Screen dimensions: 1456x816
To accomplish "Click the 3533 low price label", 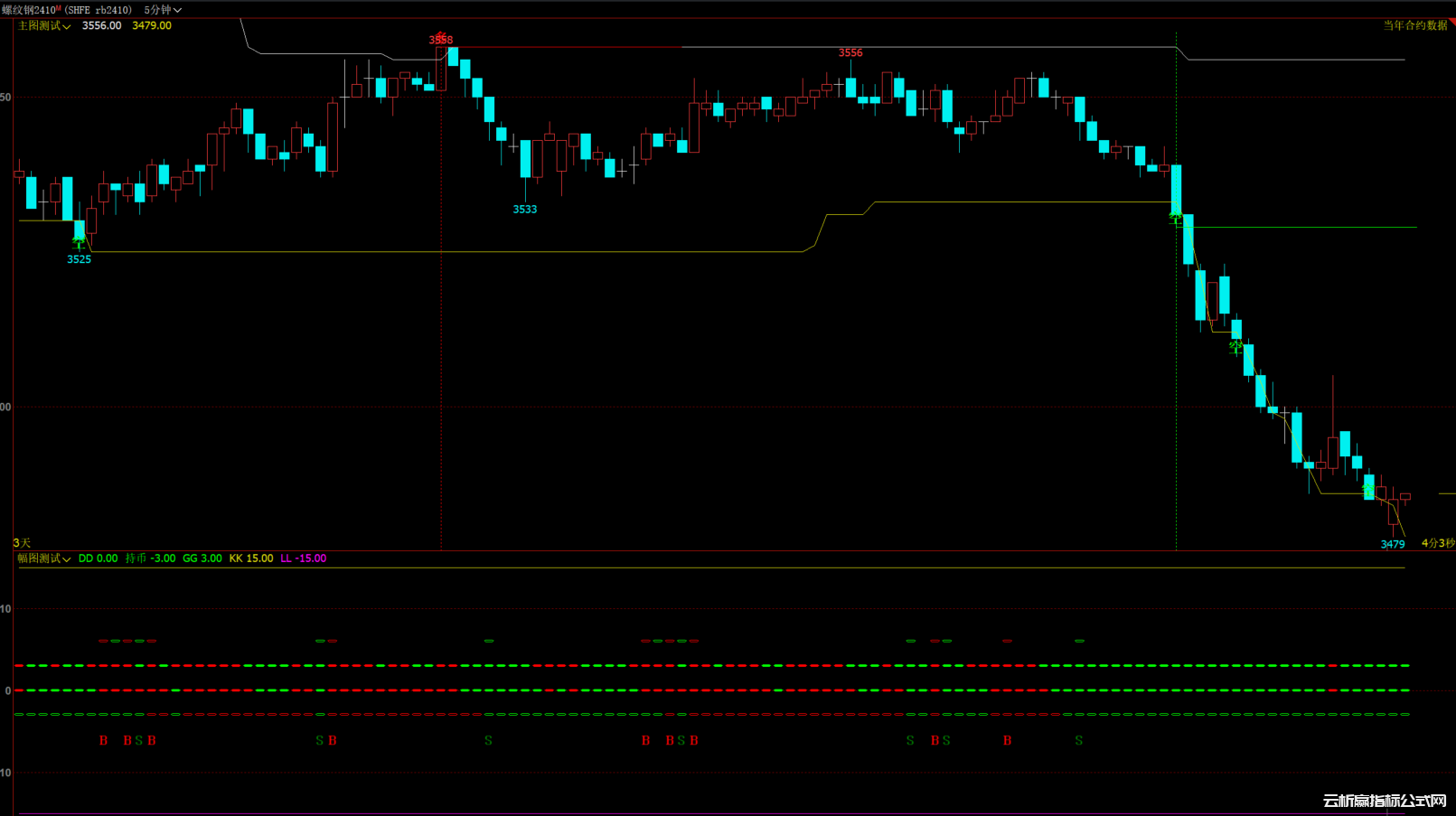I will 525,209.
